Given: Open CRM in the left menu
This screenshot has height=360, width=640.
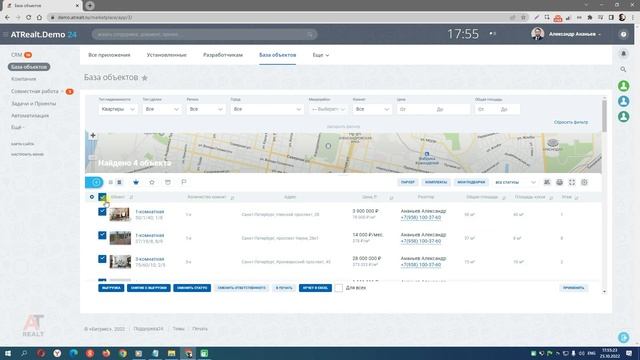Looking at the screenshot, I should pyautogui.click(x=17, y=55).
